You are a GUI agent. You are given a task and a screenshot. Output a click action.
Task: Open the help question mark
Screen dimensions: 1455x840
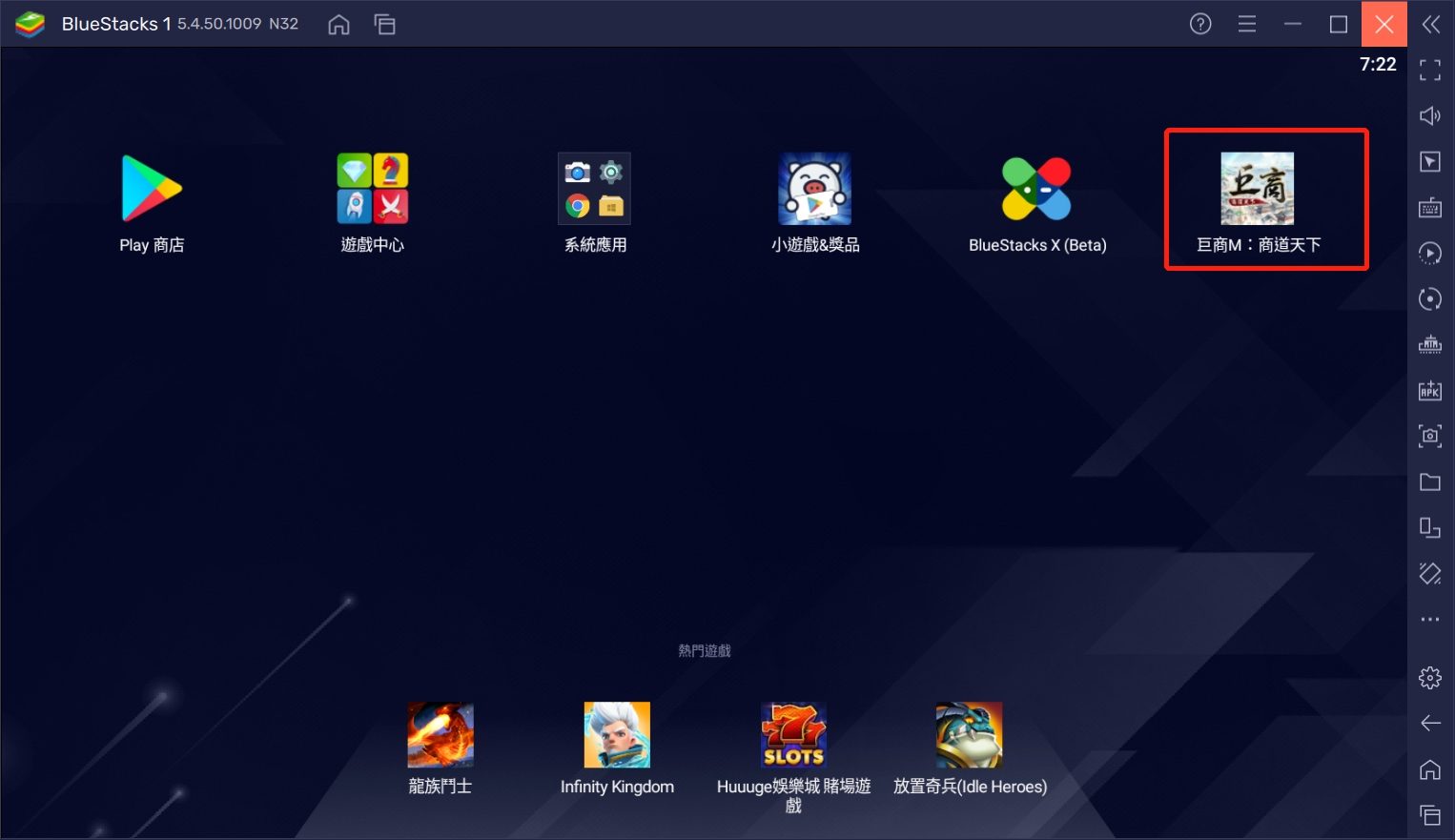[x=1200, y=24]
